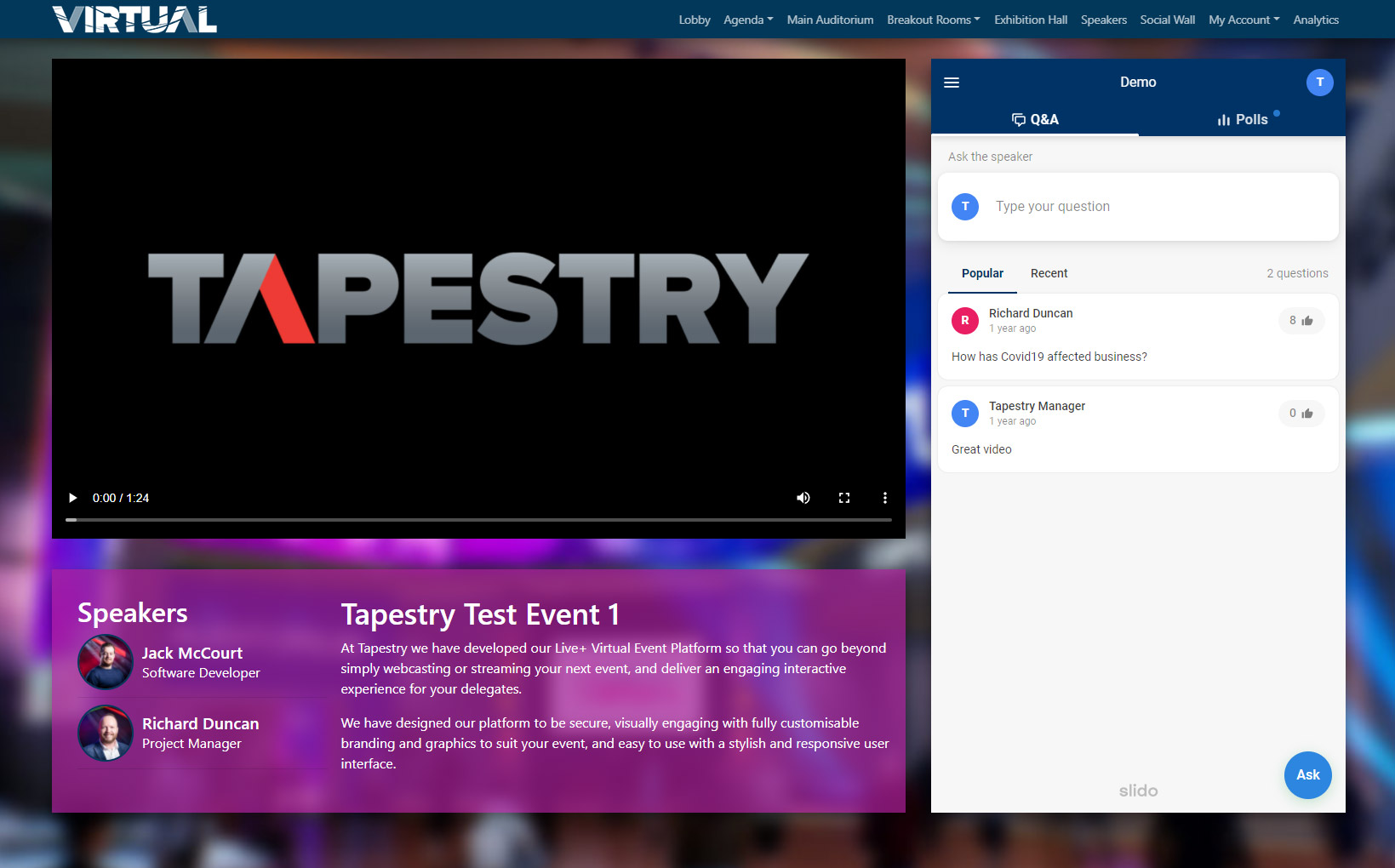Image resolution: width=1395 pixels, height=868 pixels.
Task: Open Richard Duncan speaker name
Action: [201, 723]
